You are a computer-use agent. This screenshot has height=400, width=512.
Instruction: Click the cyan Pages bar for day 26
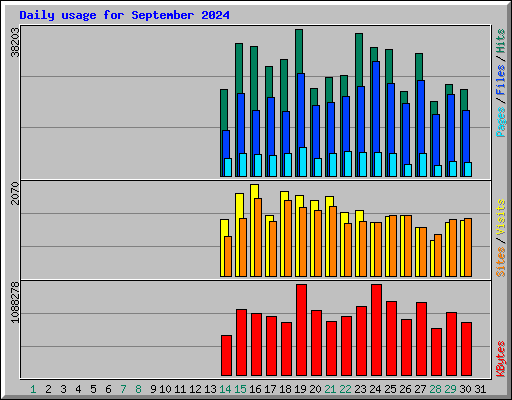408,170
